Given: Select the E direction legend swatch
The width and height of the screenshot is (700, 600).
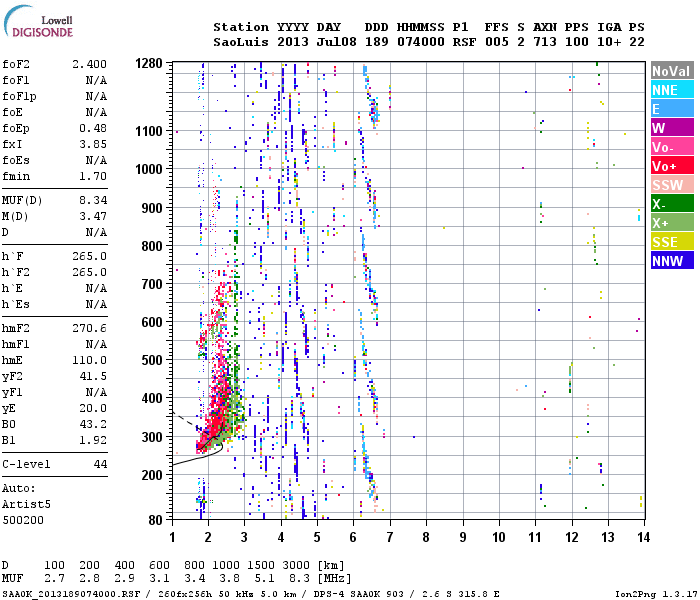Looking at the screenshot, I should point(672,108).
